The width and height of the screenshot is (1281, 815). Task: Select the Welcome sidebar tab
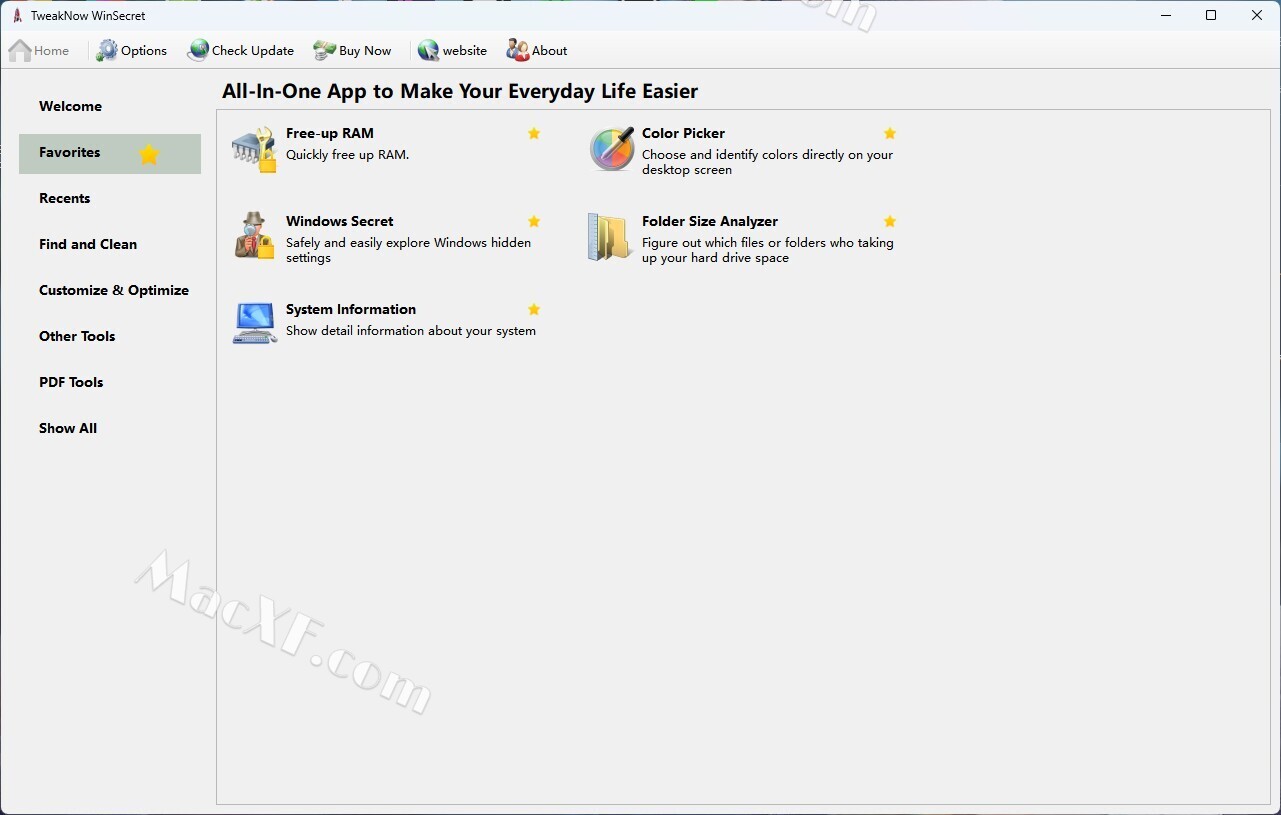(x=110, y=106)
